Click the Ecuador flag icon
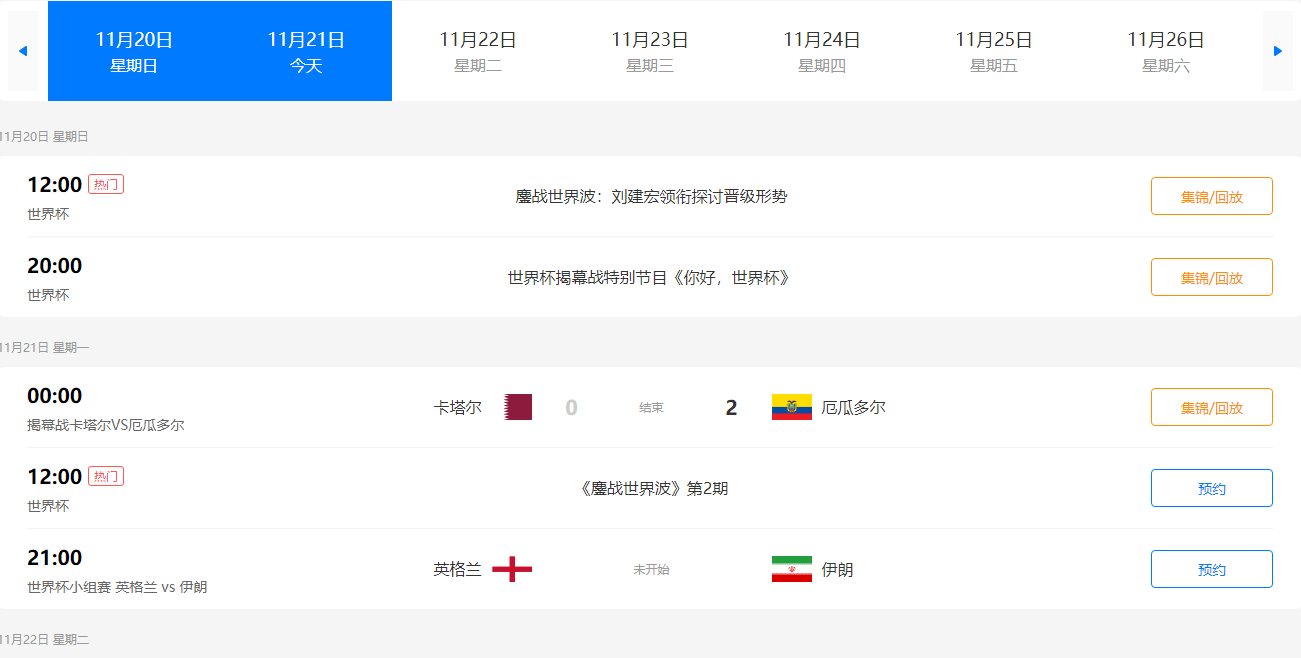Screen dimensions: 1301x658 click(792, 407)
